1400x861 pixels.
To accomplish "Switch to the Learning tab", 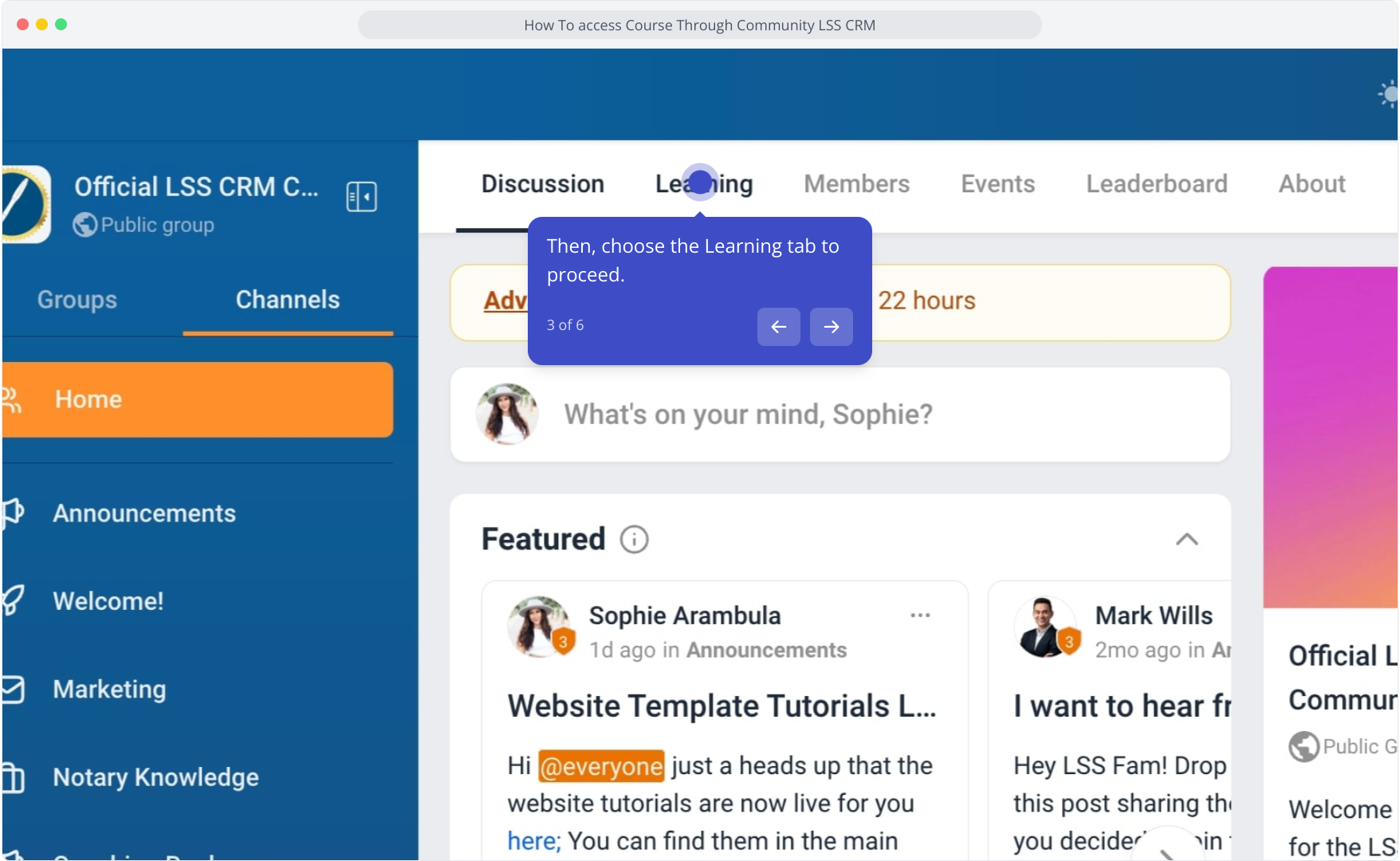I will tap(704, 184).
